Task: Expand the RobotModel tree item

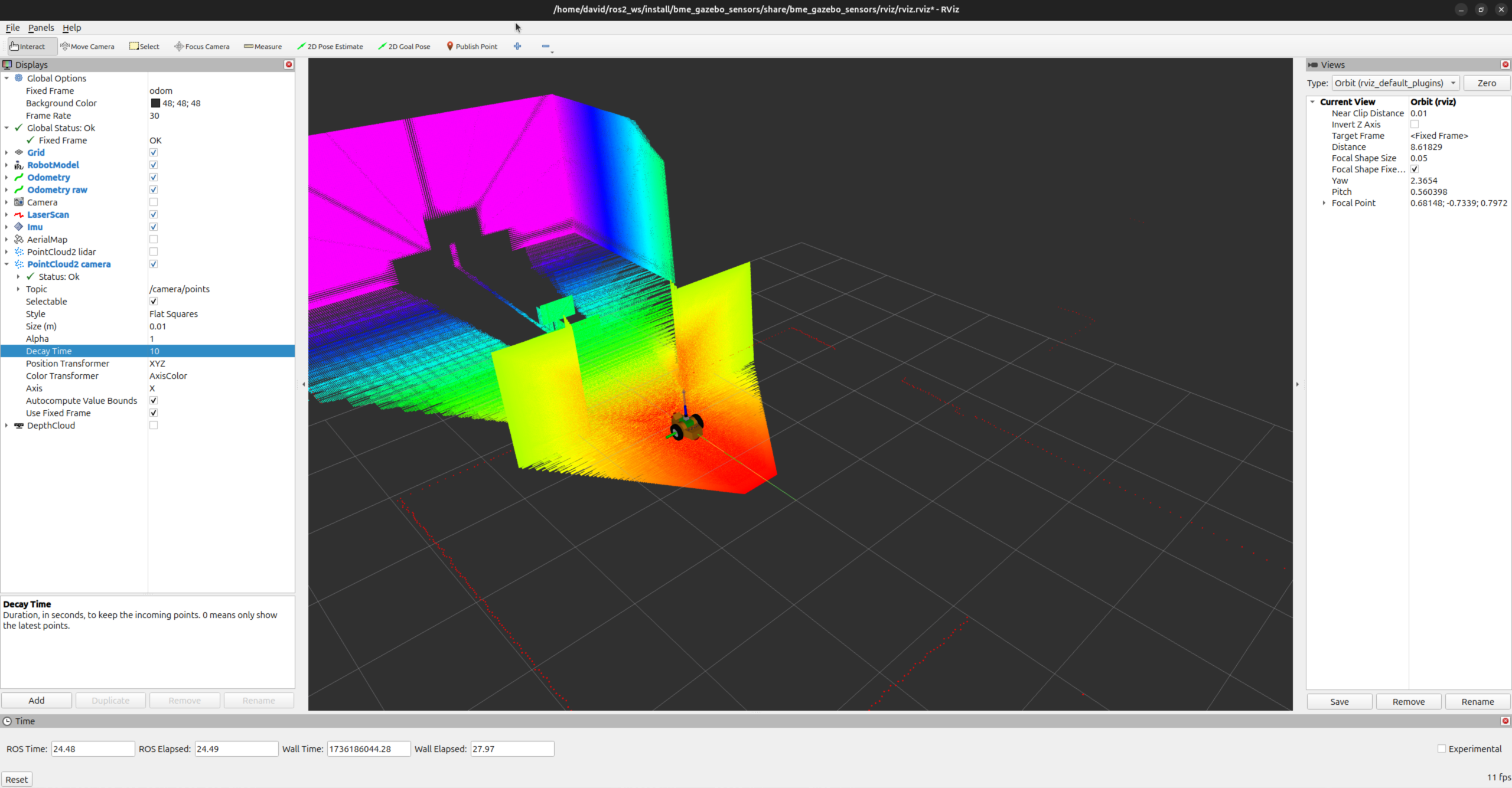Action: (6, 165)
